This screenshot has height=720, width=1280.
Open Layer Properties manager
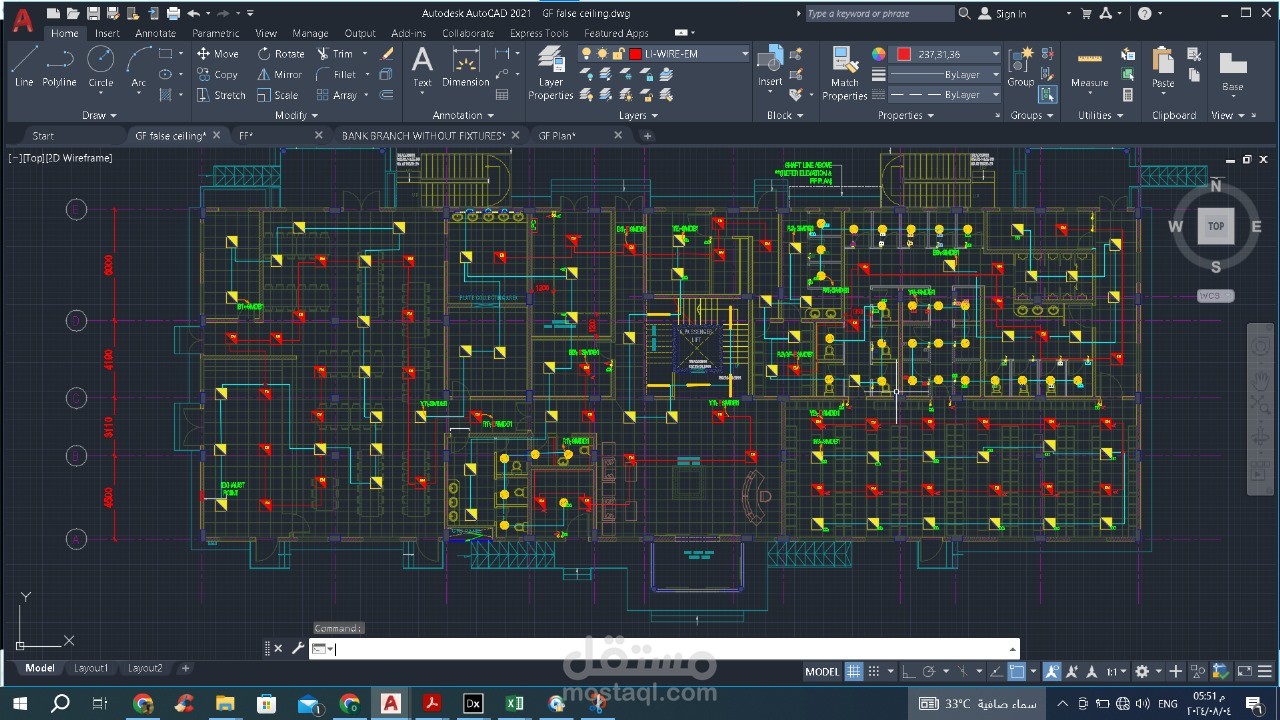point(551,73)
